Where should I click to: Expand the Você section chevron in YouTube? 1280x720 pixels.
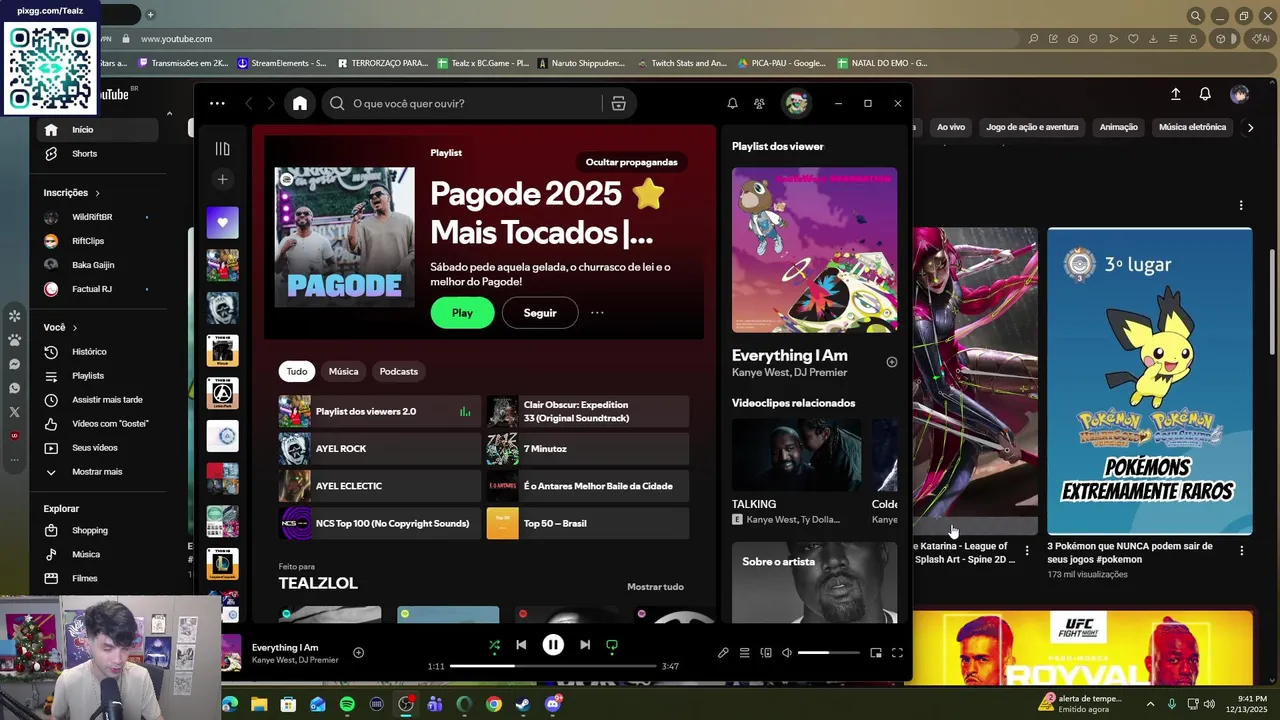74,328
